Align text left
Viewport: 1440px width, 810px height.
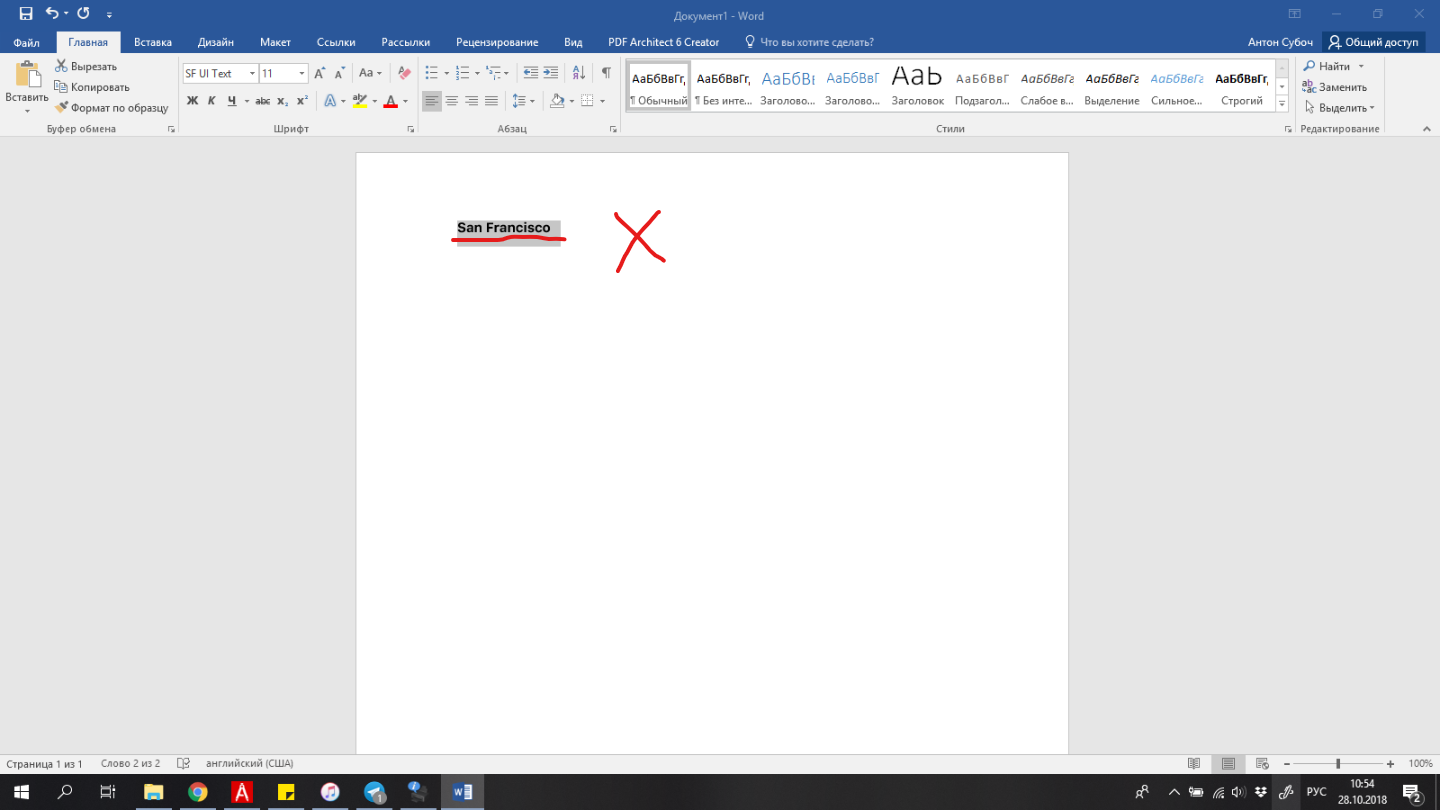pyautogui.click(x=431, y=101)
